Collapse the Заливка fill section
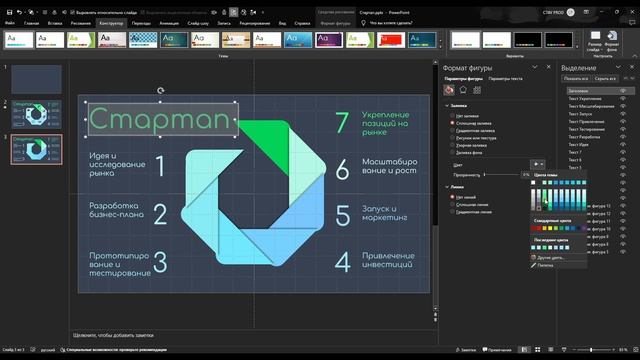Screen dimensions: 640x360 coord(447,106)
